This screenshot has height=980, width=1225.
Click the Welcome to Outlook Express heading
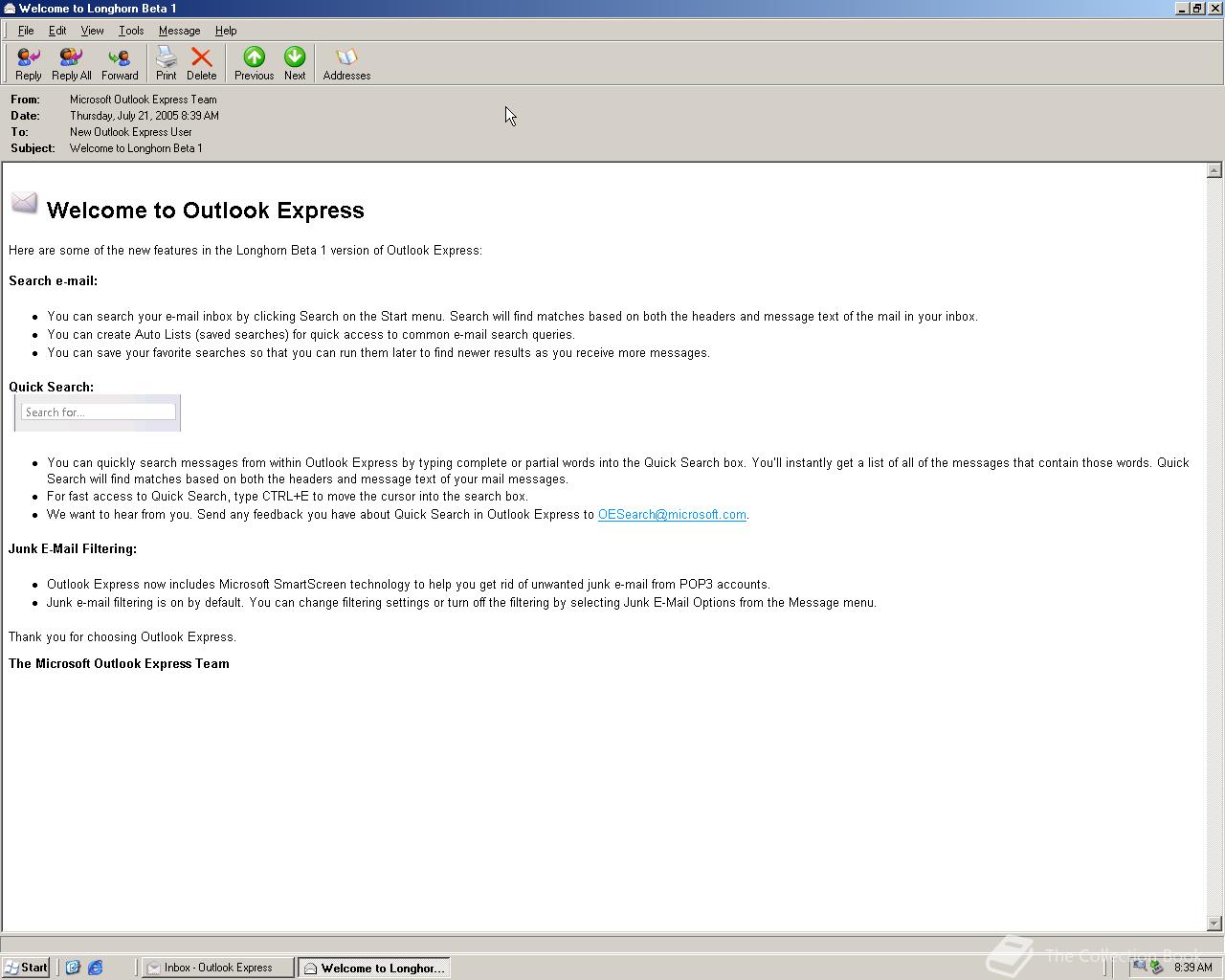(x=206, y=211)
